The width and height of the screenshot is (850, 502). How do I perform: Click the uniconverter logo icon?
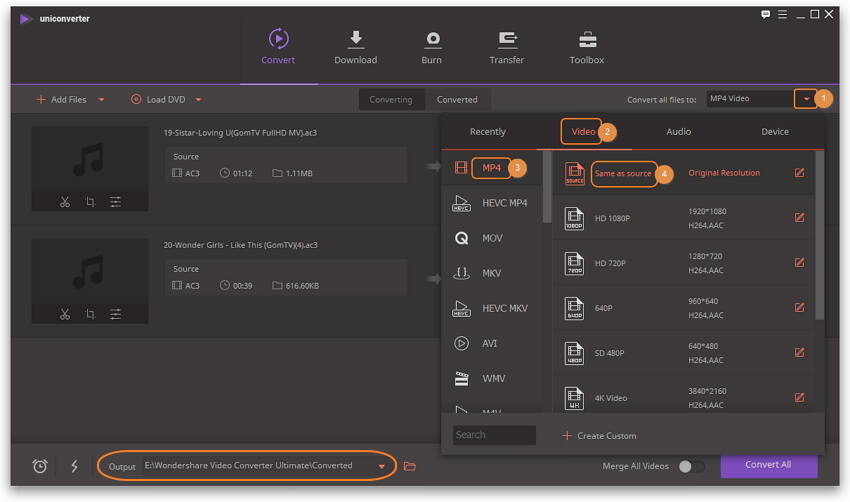25,19
